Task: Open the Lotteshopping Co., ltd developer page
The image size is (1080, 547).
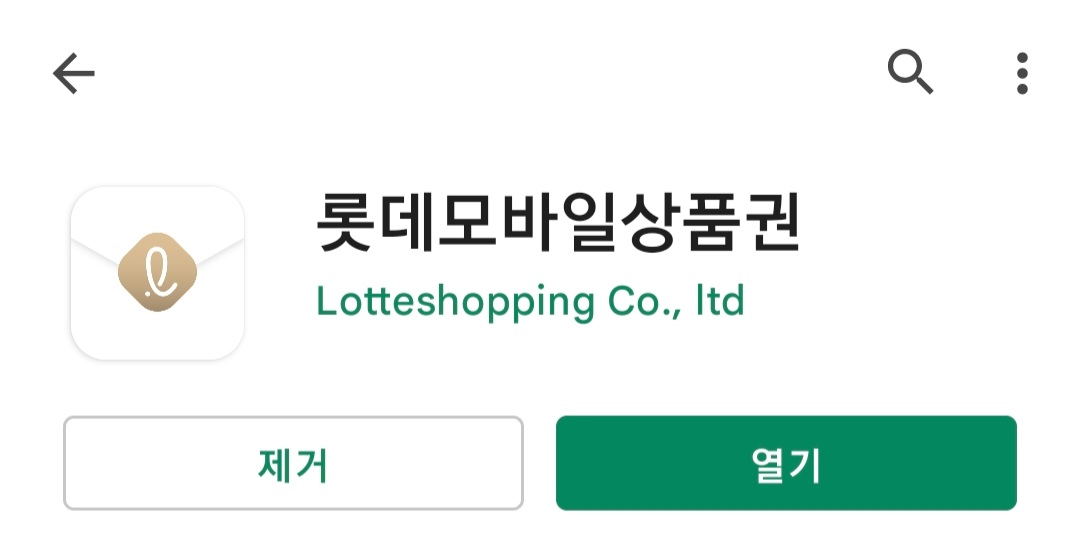Action: (530, 302)
